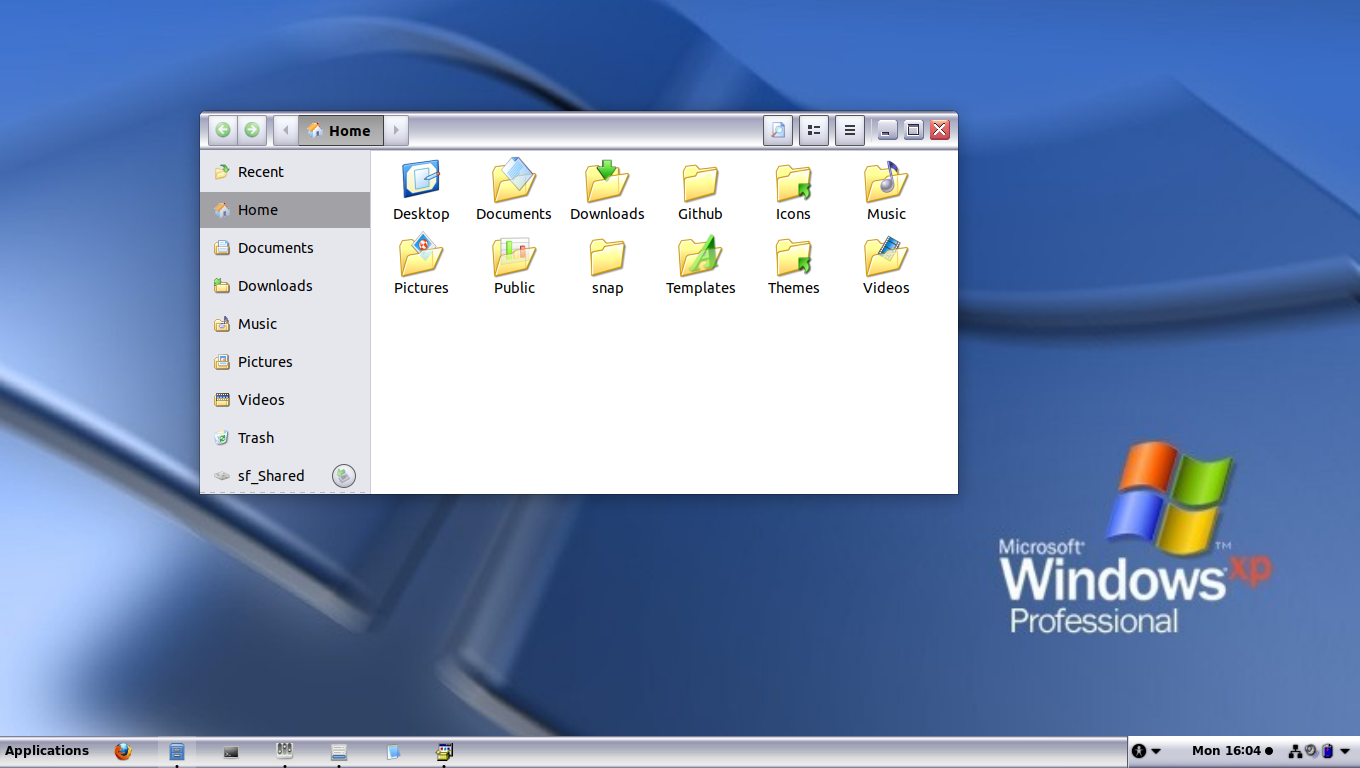Image resolution: width=1360 pixels, height=768 pixels.
Task: Open Downloads from the sidebar
Action: click(x=285, y=286)
